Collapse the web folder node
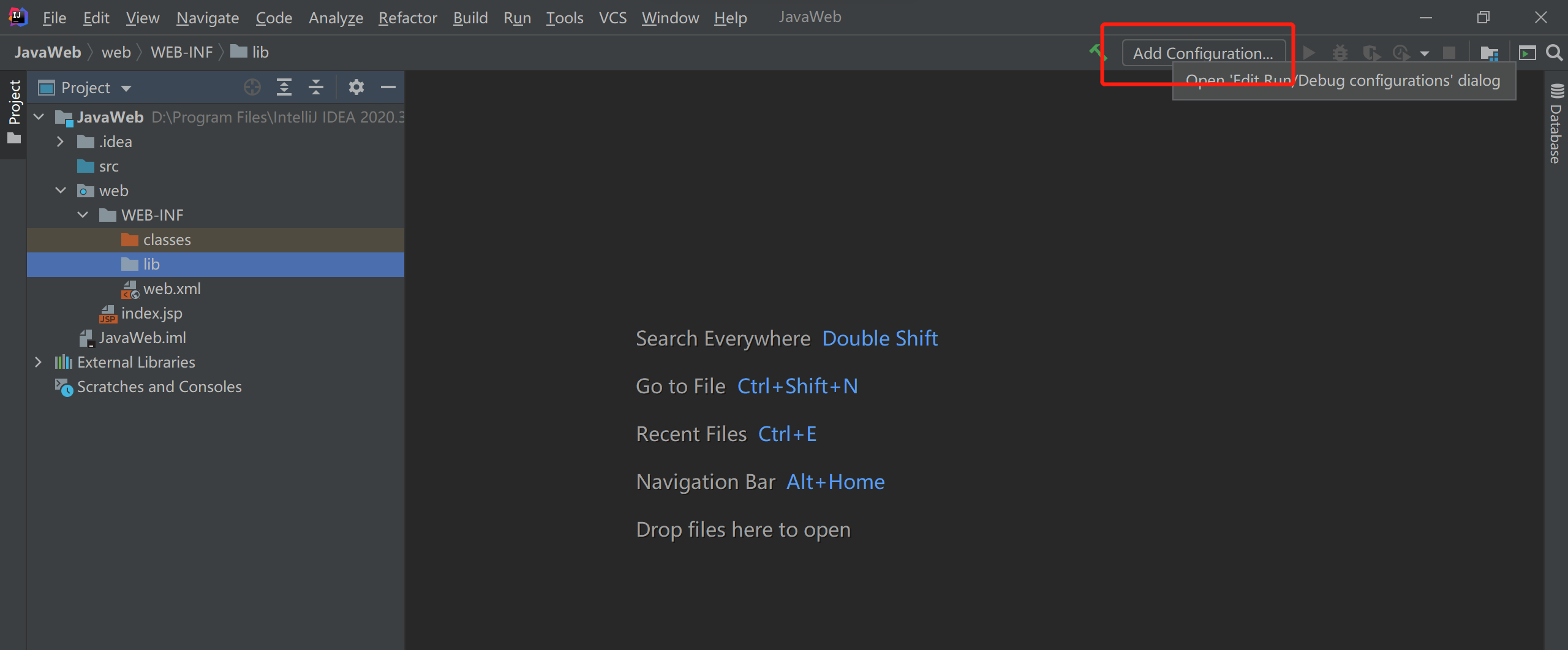Image resolution: width=1568 pixels, height=650 pixels. tap(61, 190)
